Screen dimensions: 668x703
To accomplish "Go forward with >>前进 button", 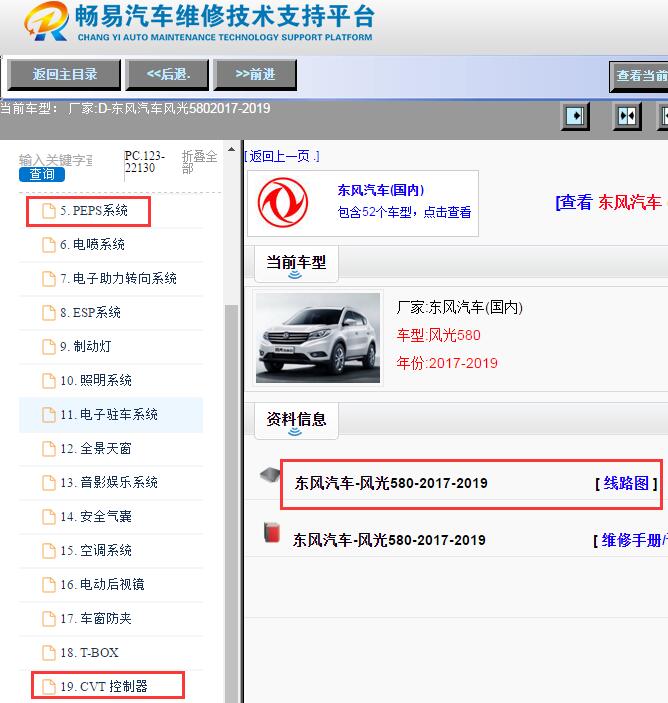I will coord(255,74).
